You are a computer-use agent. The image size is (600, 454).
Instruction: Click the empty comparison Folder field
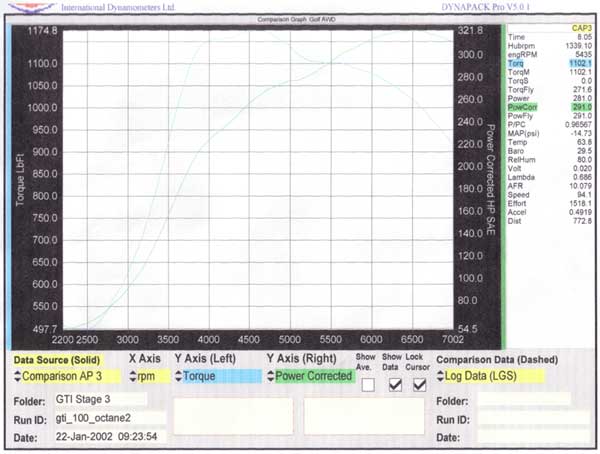click(x=524, y=399)
